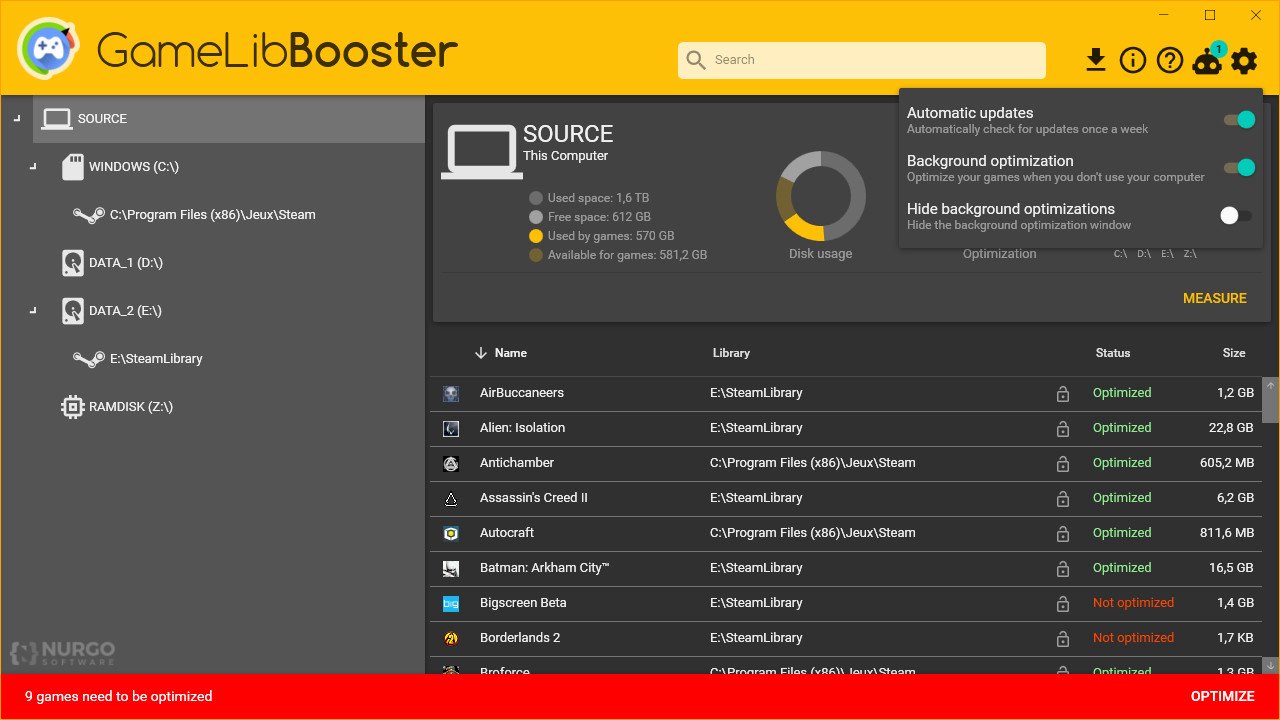Viewport: 1280px width, 720px height.
Task: Open settings with the gear icon
Action: tap(1243, 61)
